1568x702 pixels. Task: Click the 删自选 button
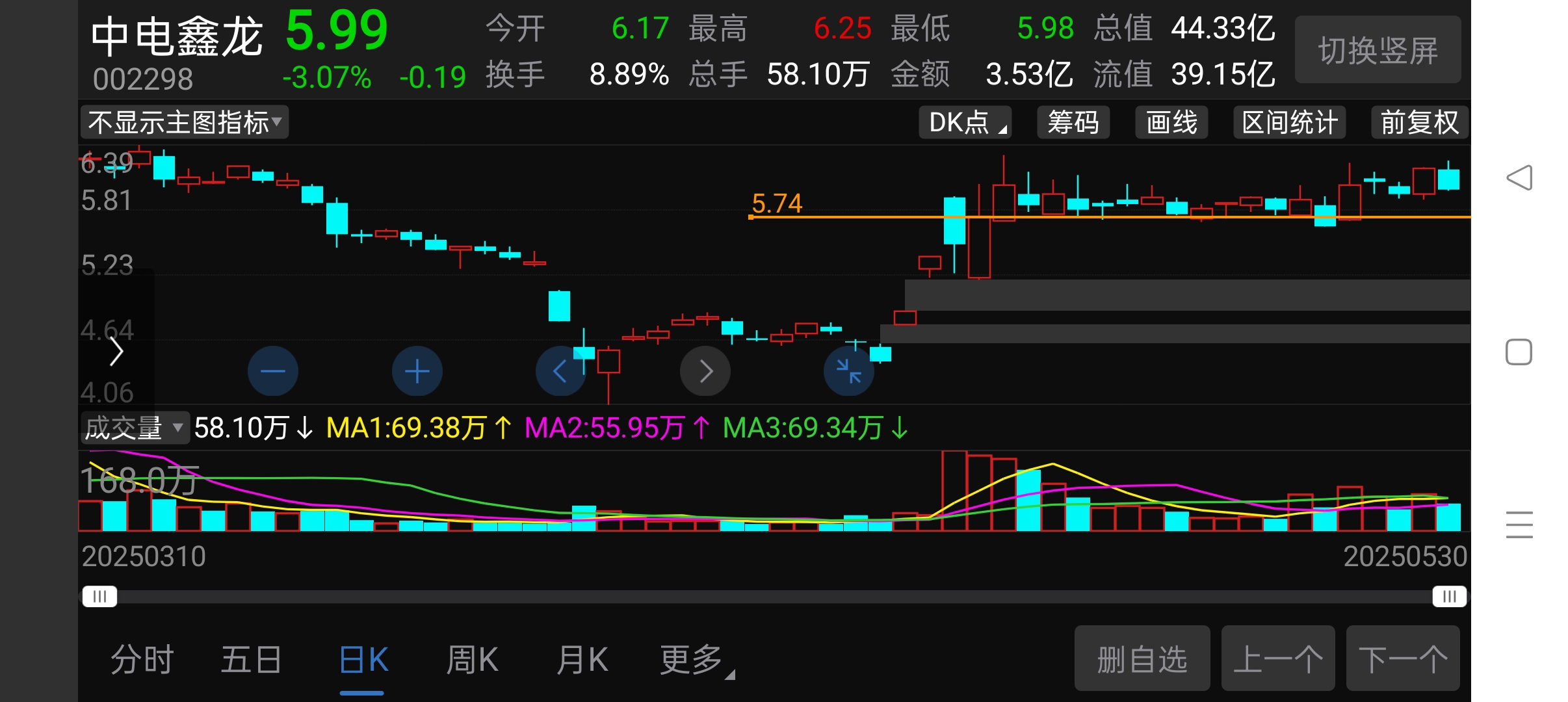1142,659
